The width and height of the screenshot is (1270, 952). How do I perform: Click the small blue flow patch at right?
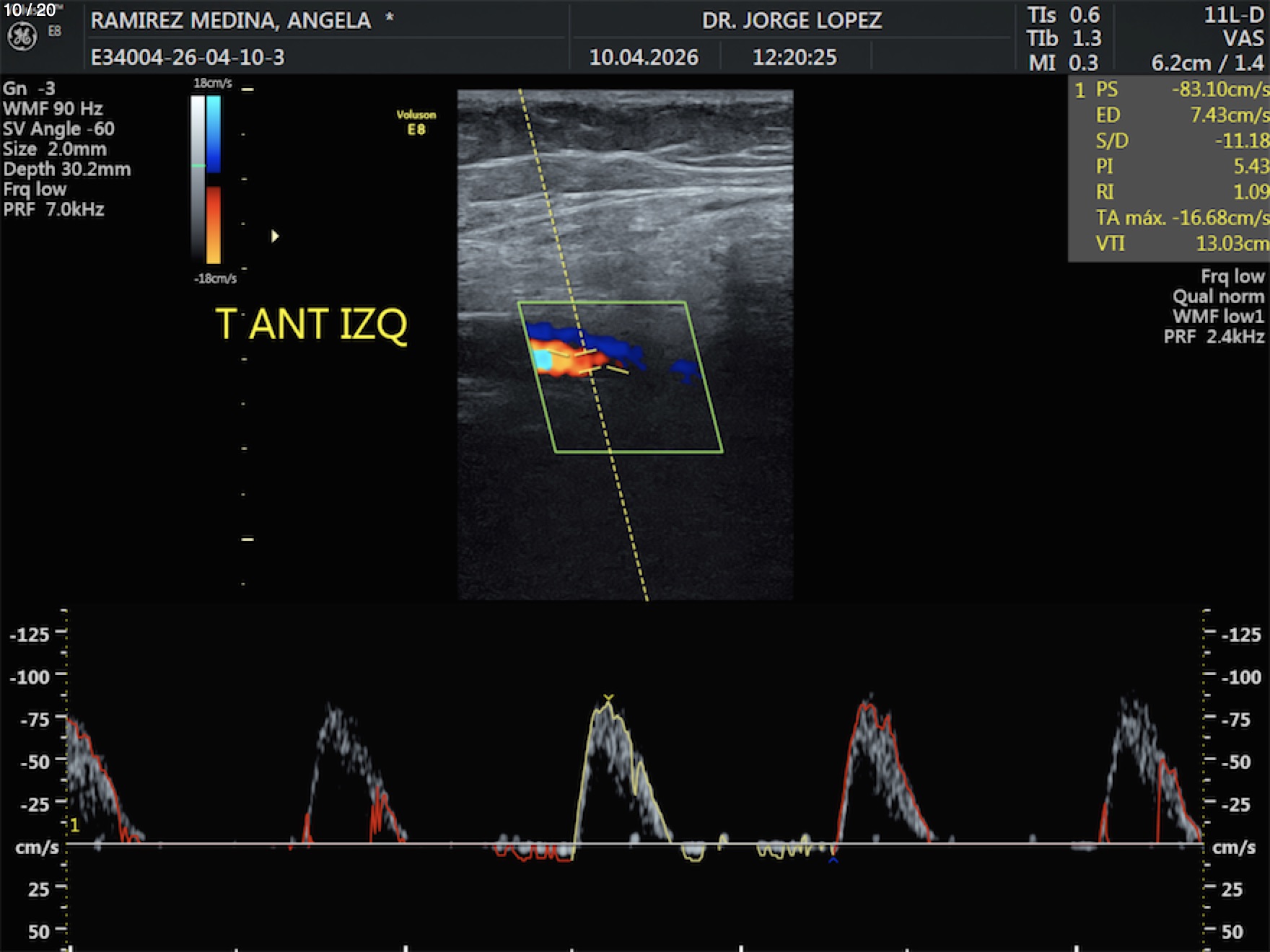684,370
